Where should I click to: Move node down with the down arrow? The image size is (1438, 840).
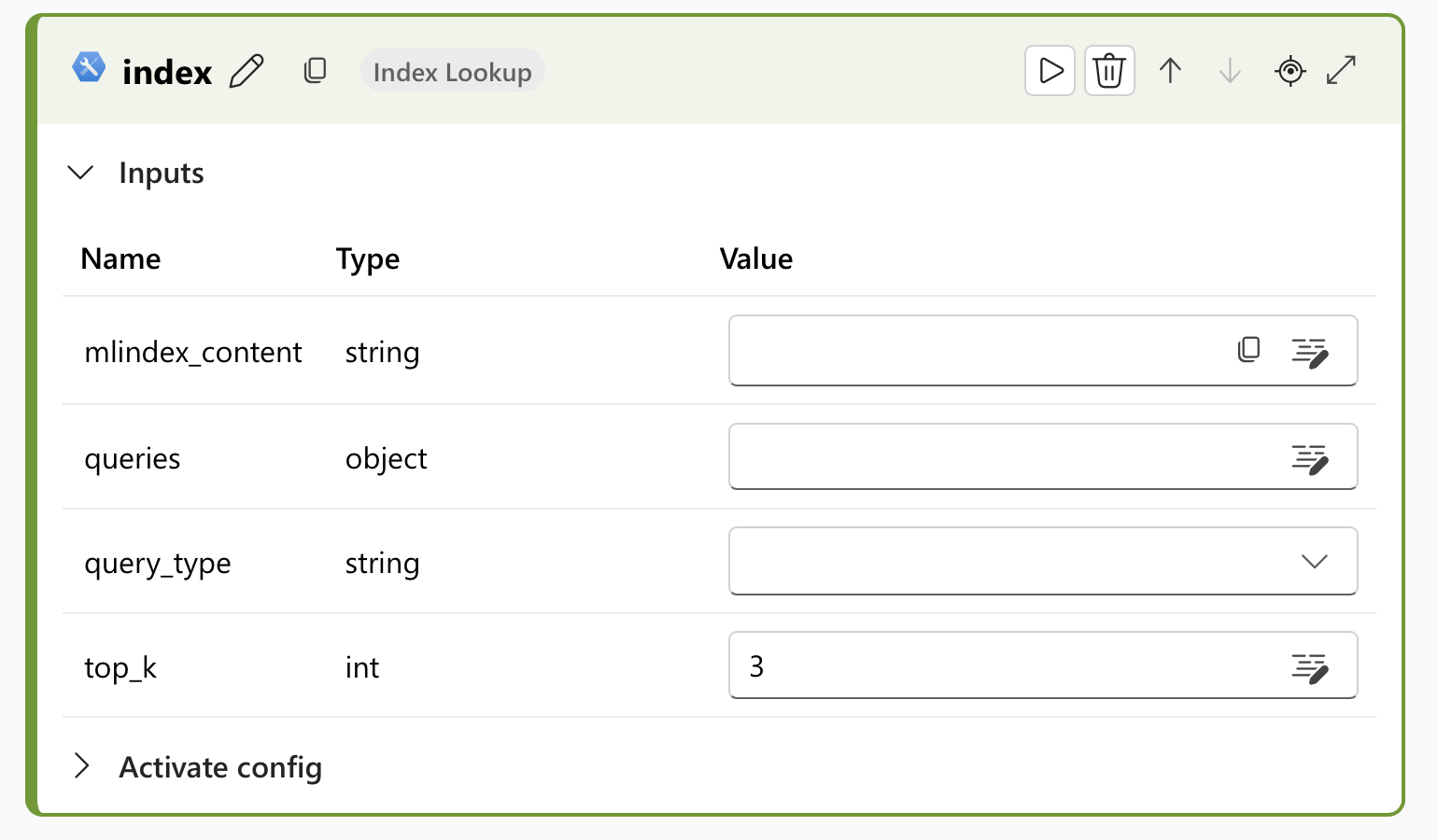1230,71
